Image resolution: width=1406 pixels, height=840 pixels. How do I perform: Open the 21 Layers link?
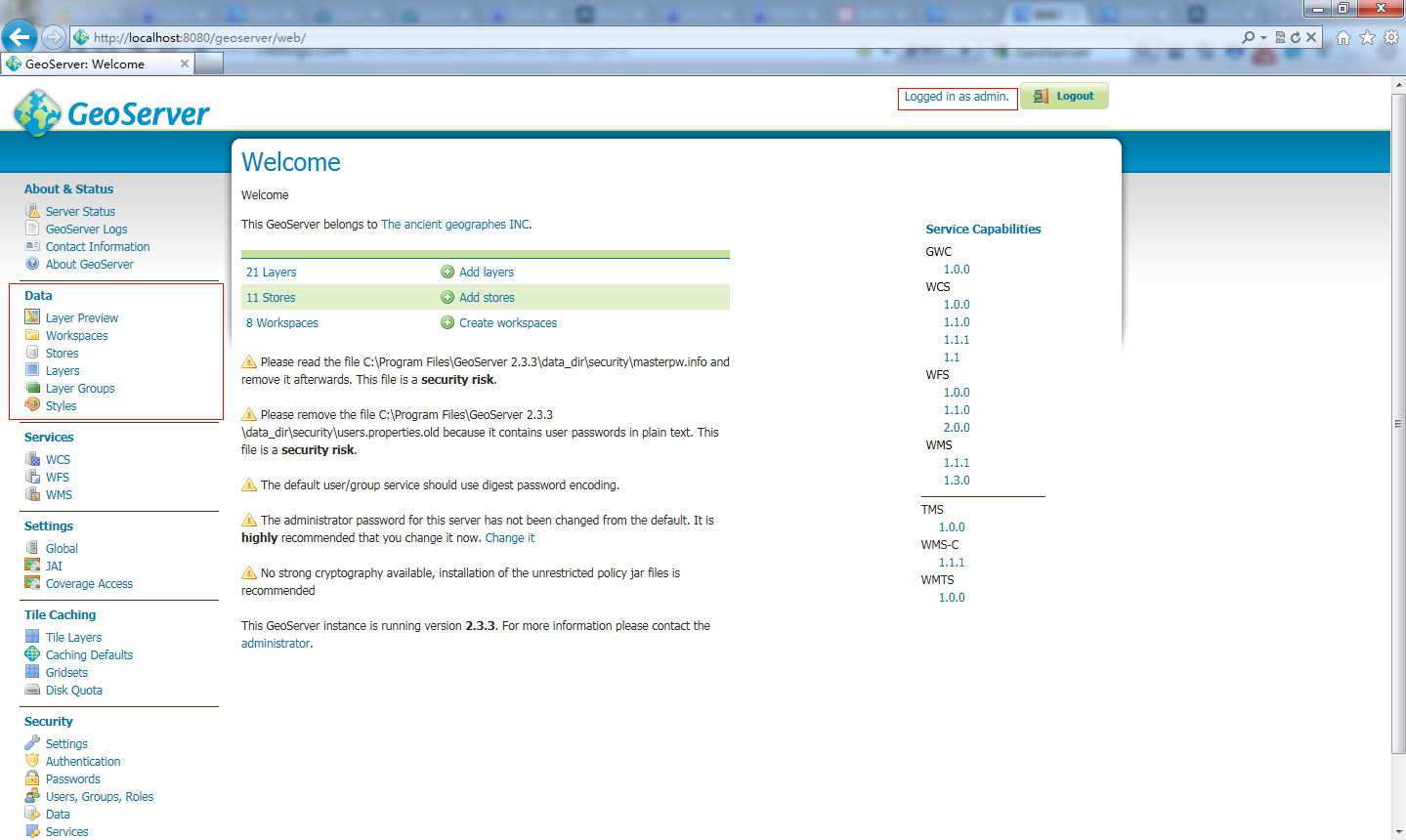271,273
